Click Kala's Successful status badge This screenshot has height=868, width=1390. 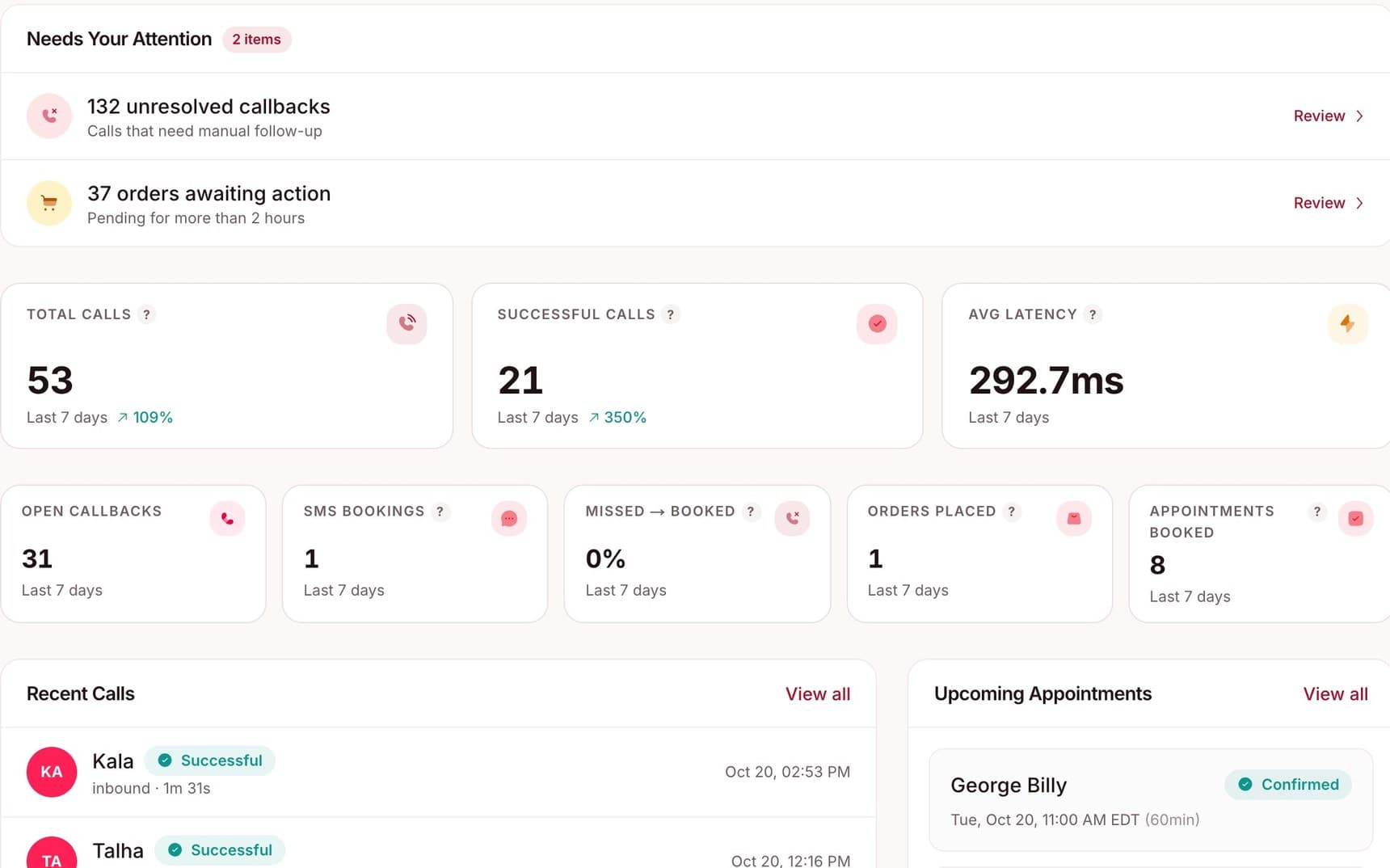pos(210,761)
